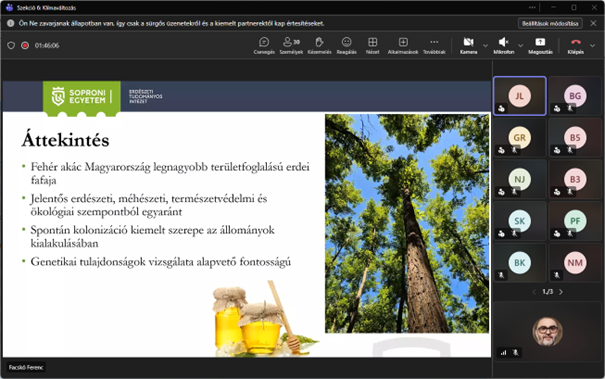Click the red recording indicator
Viewport: 605px width, 379px height.
pos(25,46)
